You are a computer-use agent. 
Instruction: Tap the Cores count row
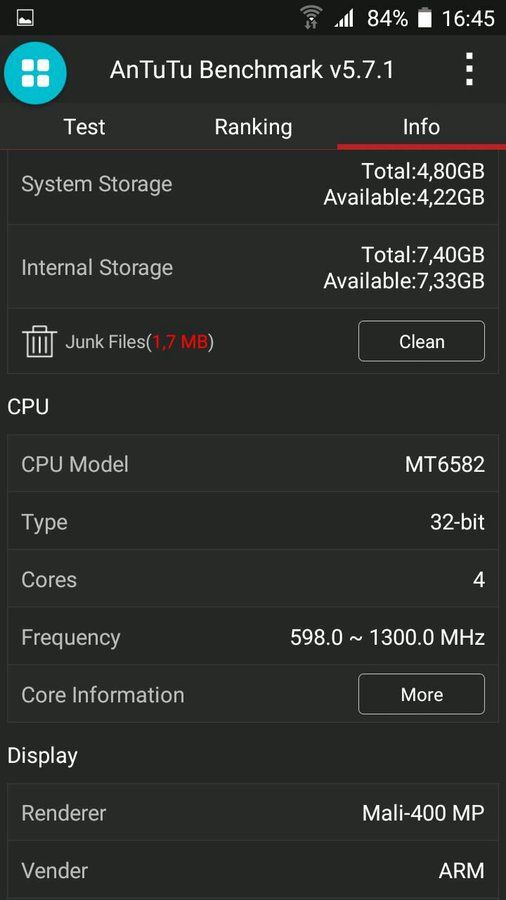pos(253,579)
